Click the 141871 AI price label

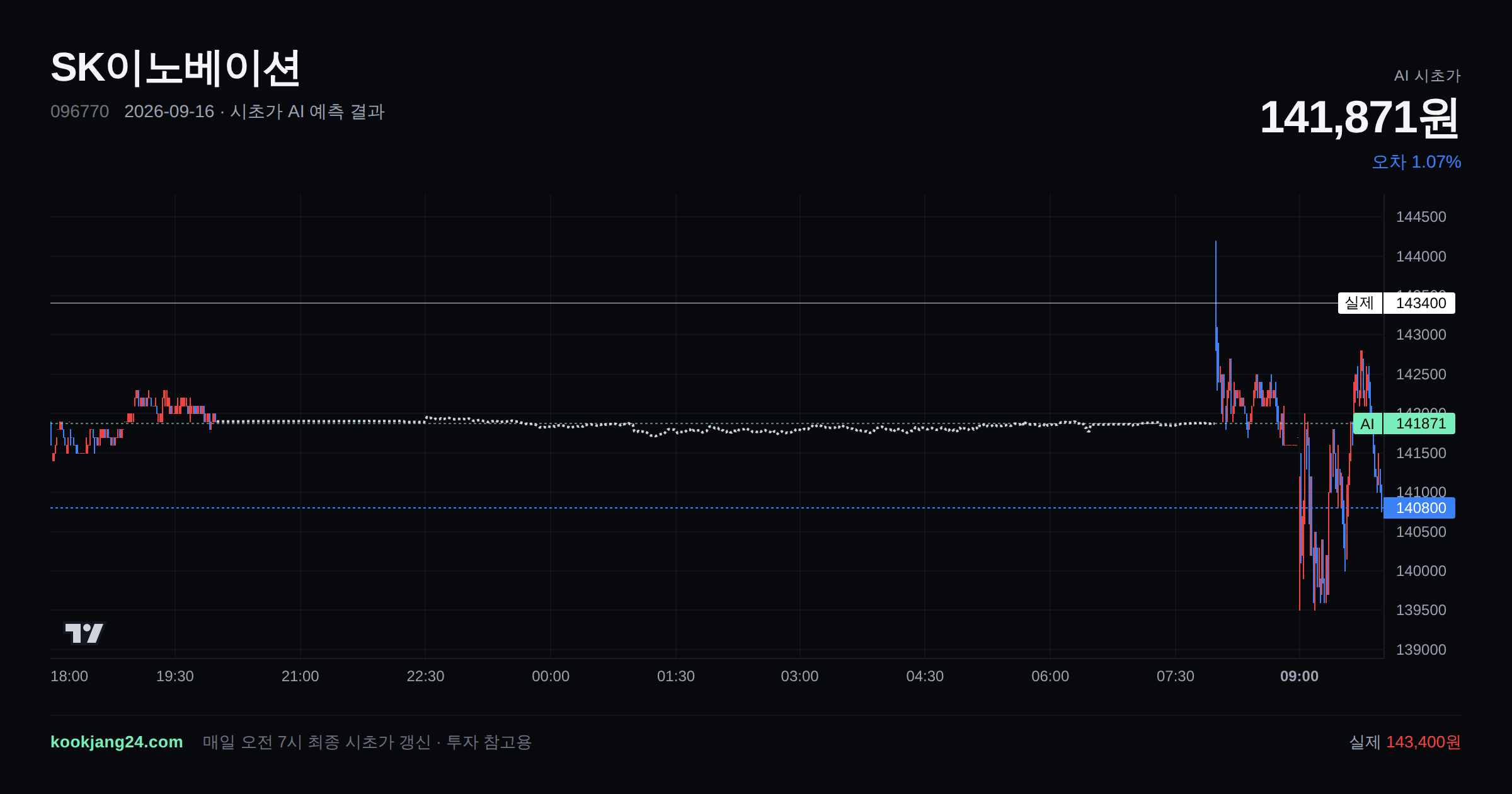(x=1420, y=423)
